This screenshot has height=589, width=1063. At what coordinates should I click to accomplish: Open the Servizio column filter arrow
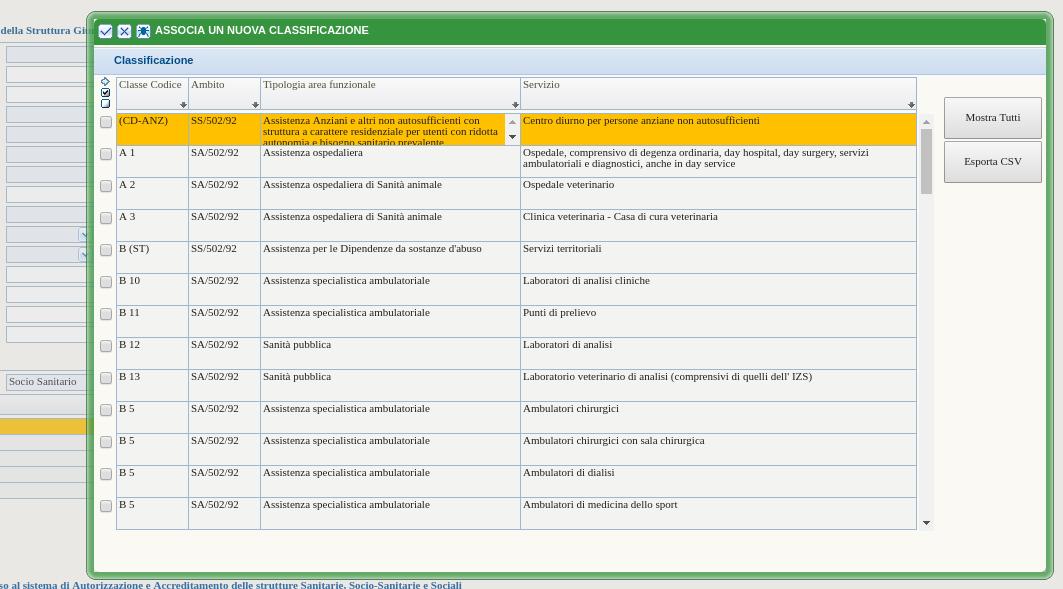coord(911,105)
